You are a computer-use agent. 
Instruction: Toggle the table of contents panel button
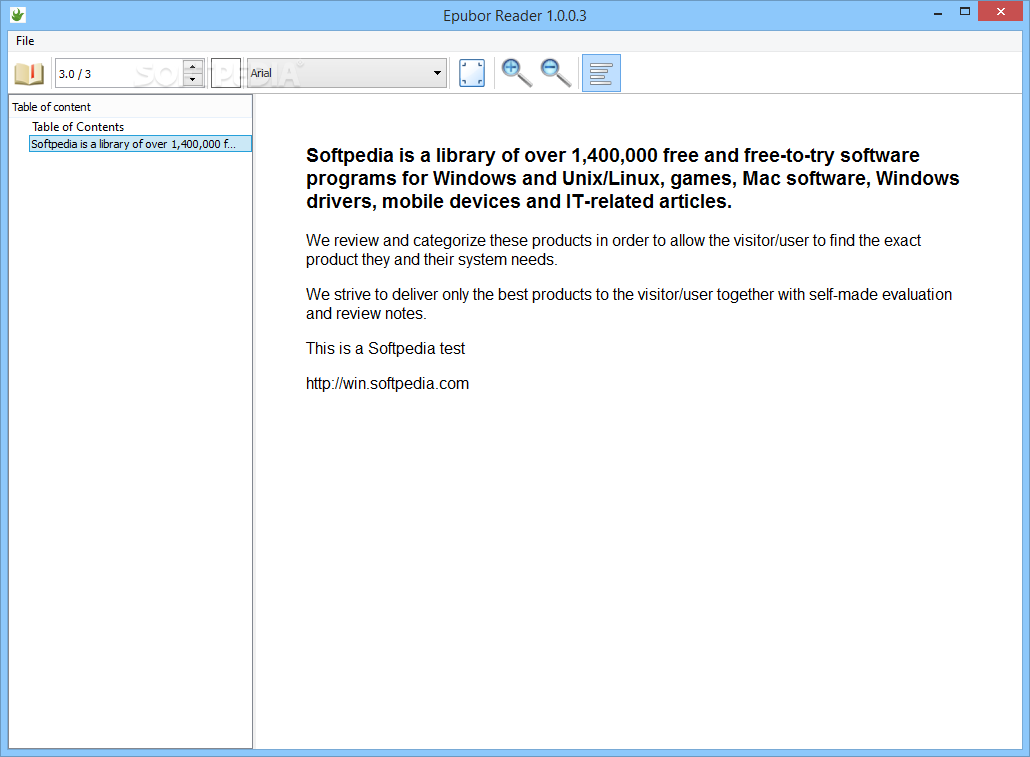pos(601,73)
